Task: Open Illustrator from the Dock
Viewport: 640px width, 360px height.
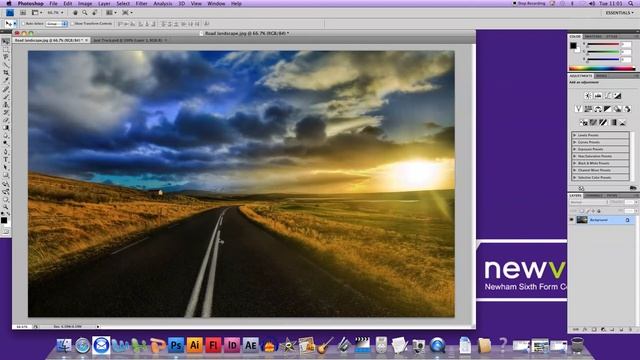Action: tap(195, 345)
